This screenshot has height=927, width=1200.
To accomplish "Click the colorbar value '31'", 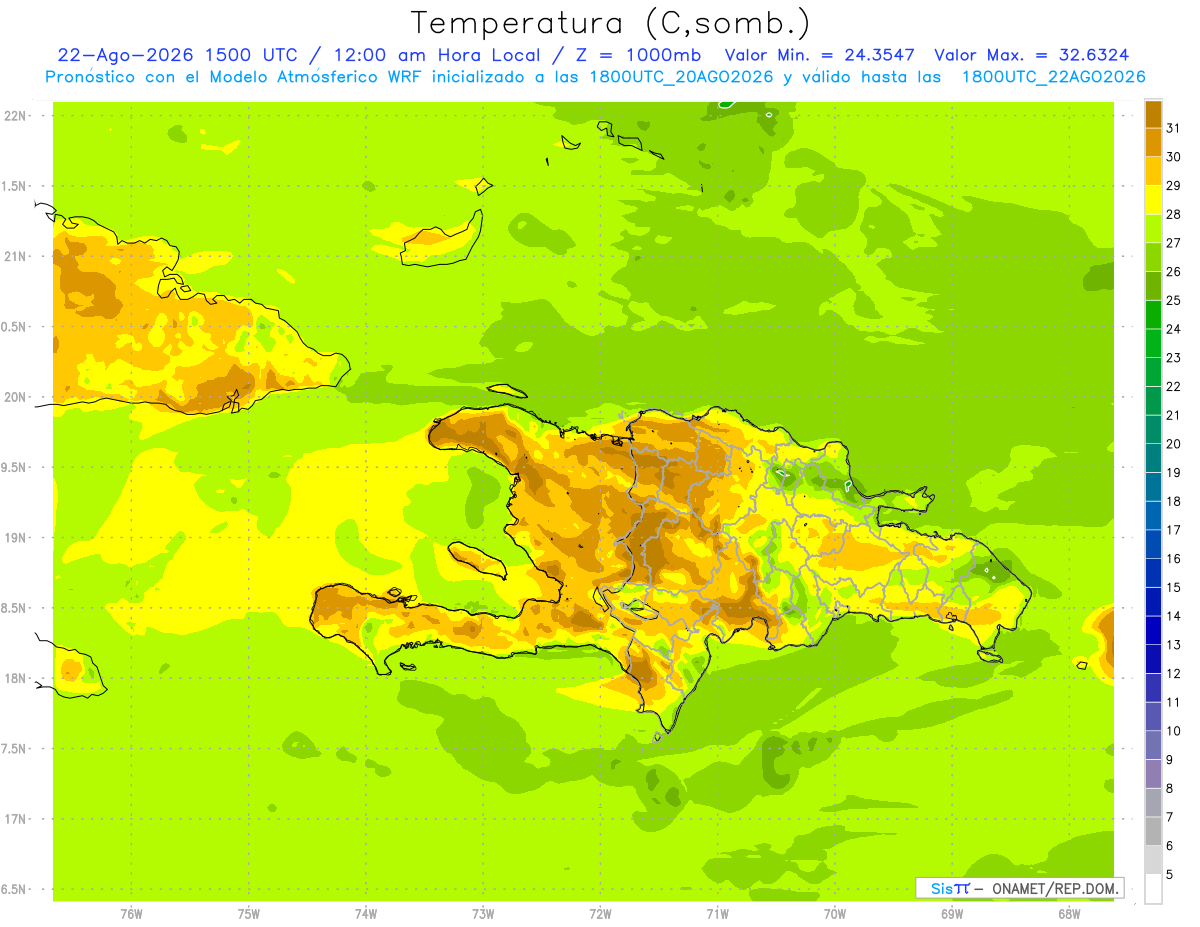I will [x=1174, y=128].
